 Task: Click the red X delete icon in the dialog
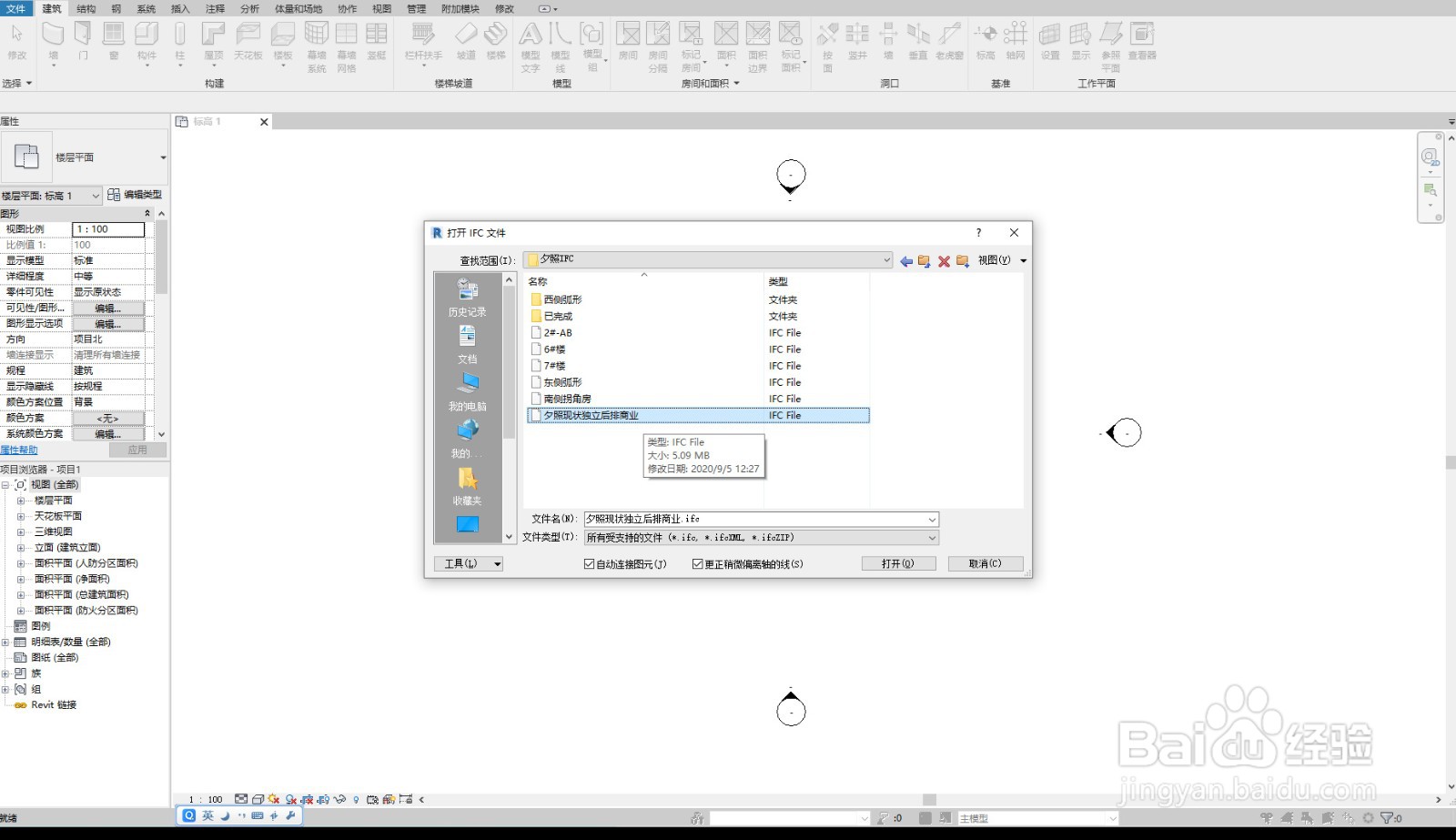point(944,261)
